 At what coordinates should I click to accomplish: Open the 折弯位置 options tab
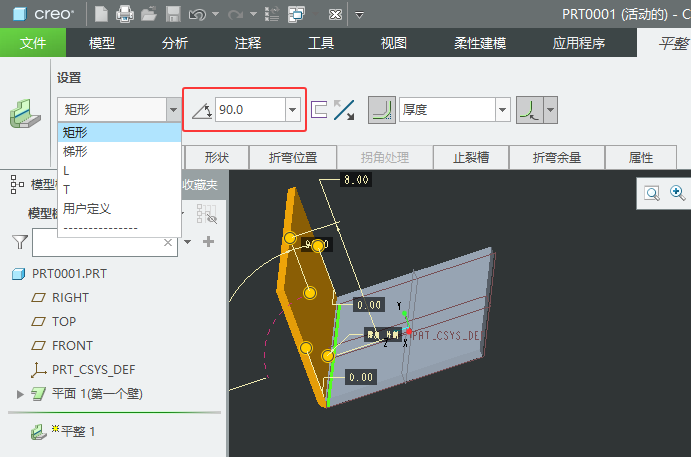(293, 157)
